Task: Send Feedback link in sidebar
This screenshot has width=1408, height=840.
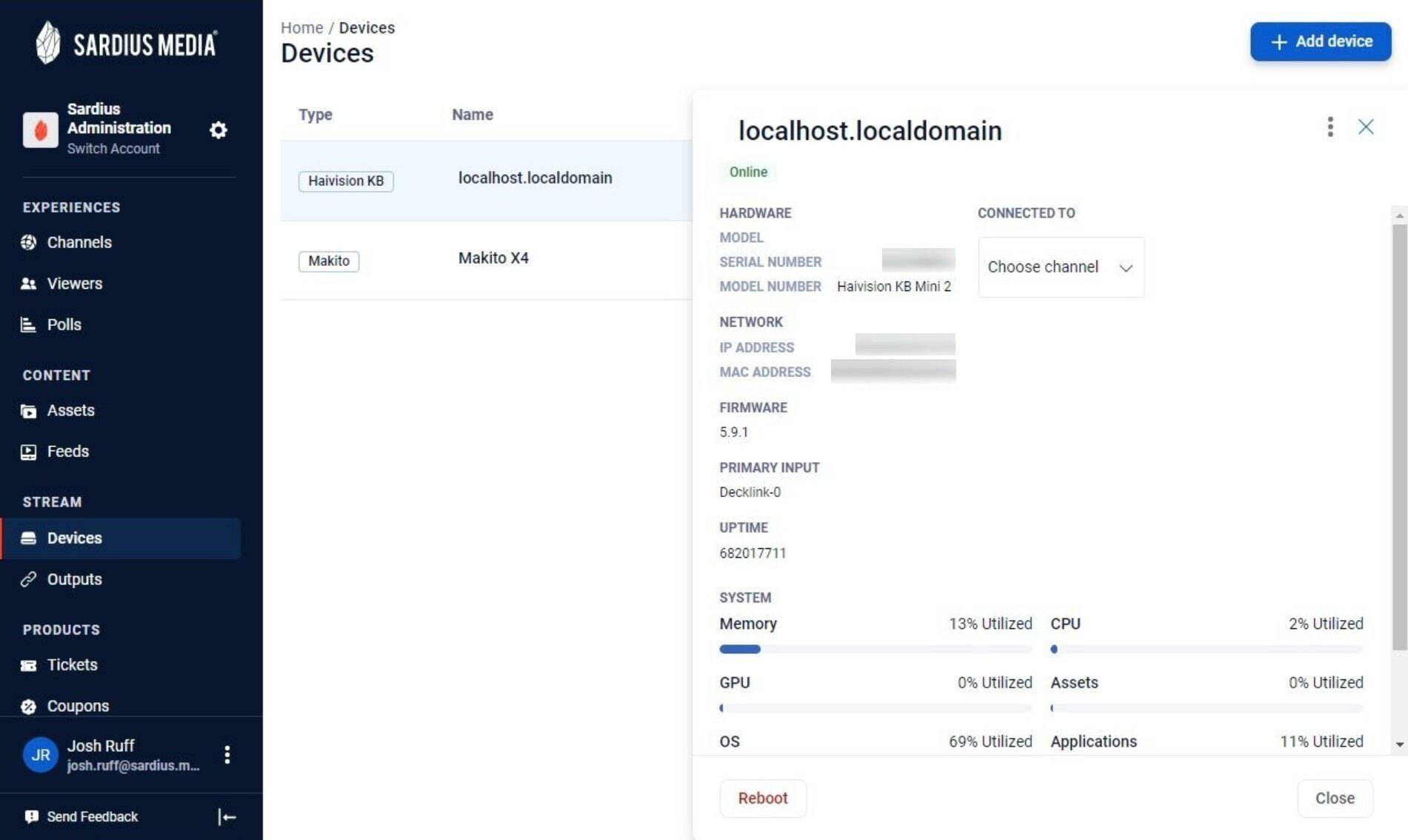Action: point(93,816)
